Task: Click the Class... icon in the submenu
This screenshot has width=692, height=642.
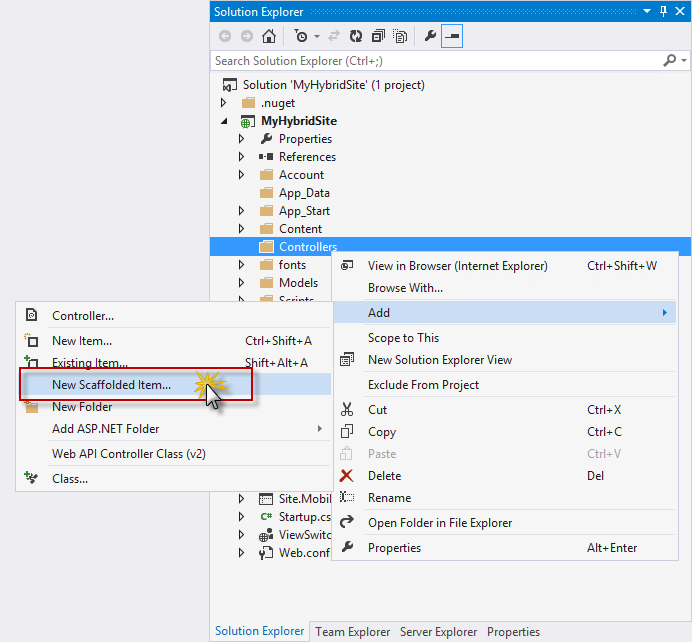Action: tap(31, 478)
